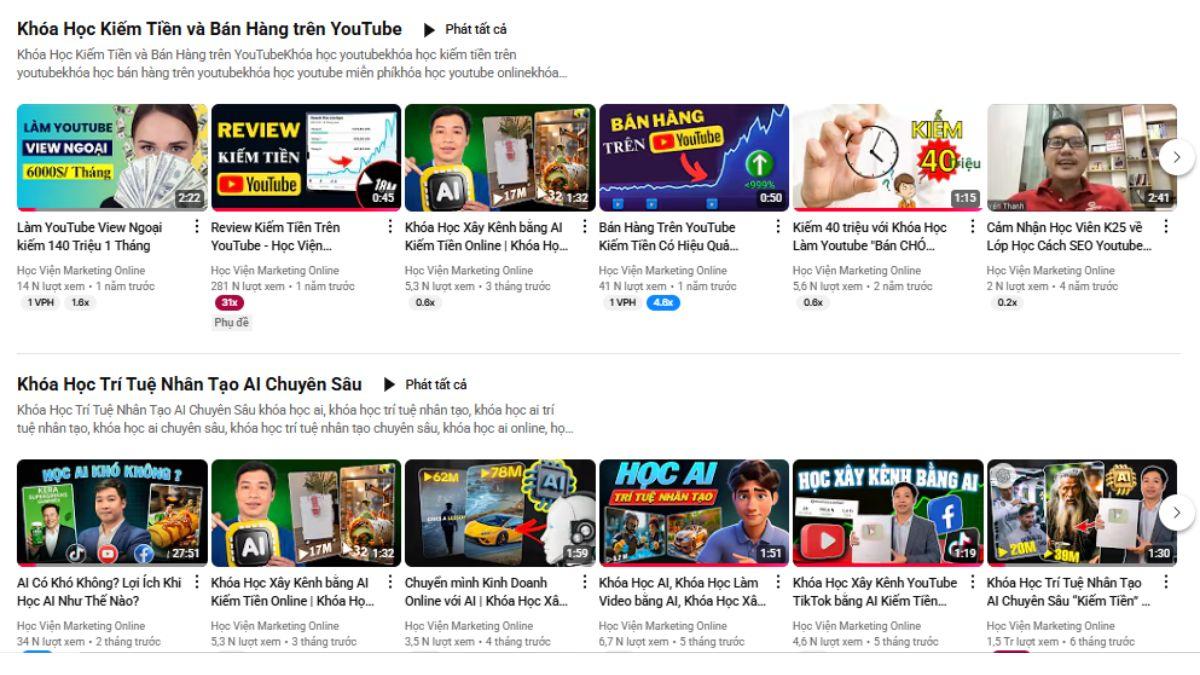Click "1 VPH" badge under Làm YouTube View Ngoại
This screenshot has height=675, width=1200.
point(41,303)
